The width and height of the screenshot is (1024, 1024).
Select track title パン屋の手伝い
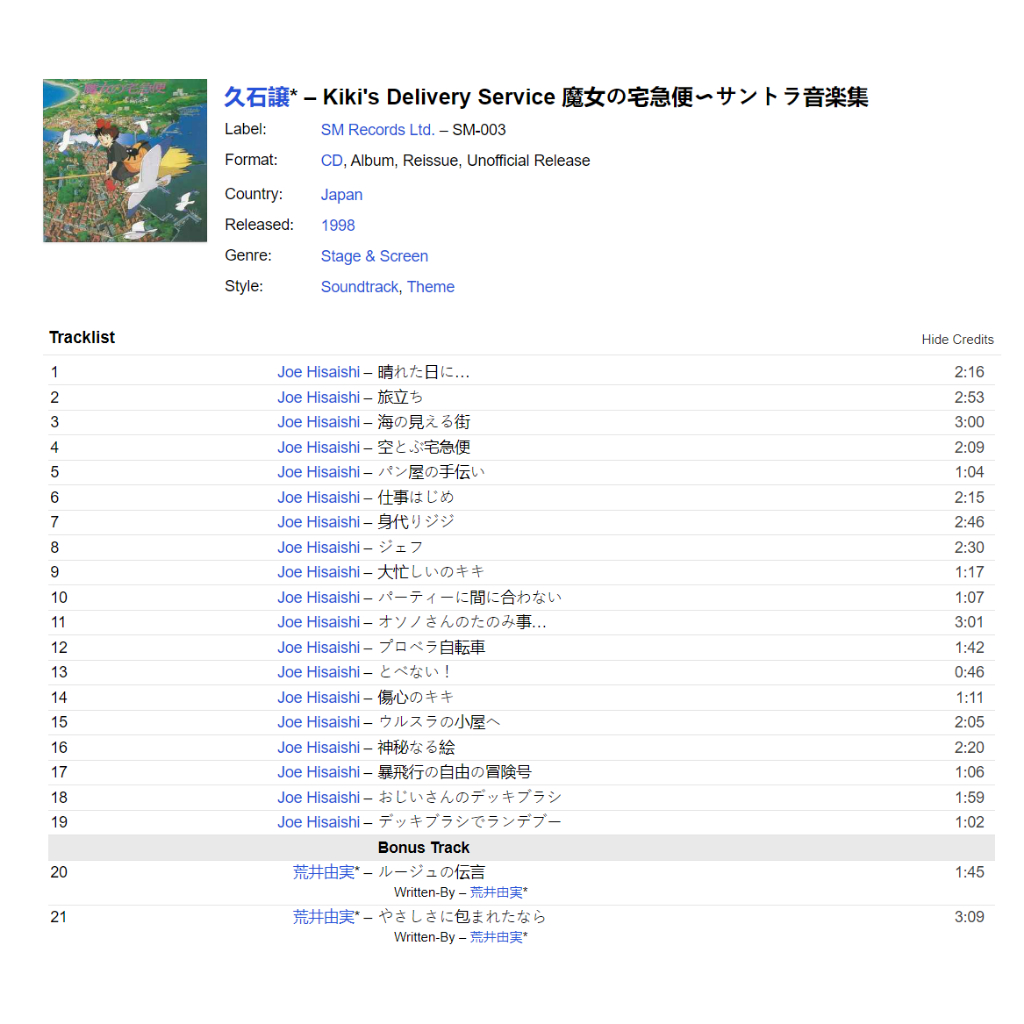(431, 472)
